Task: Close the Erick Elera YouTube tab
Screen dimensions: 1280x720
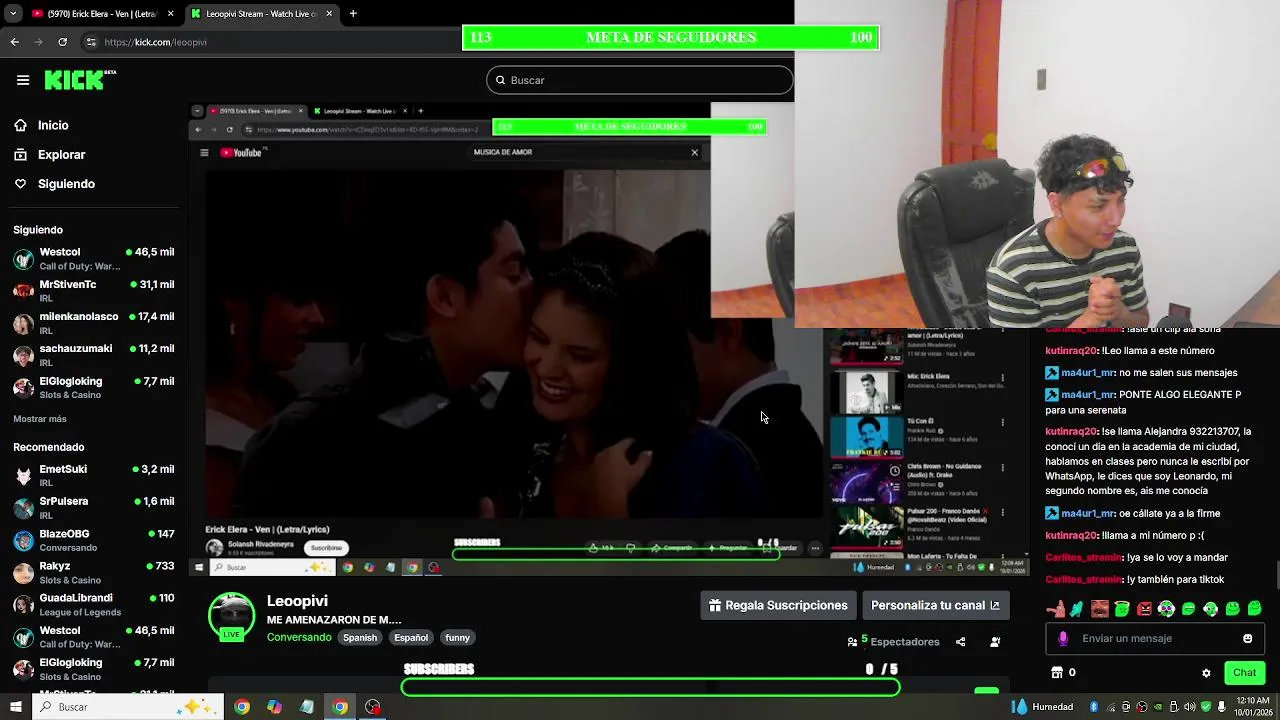Action: pyautogui.click(x=170, y=14)
